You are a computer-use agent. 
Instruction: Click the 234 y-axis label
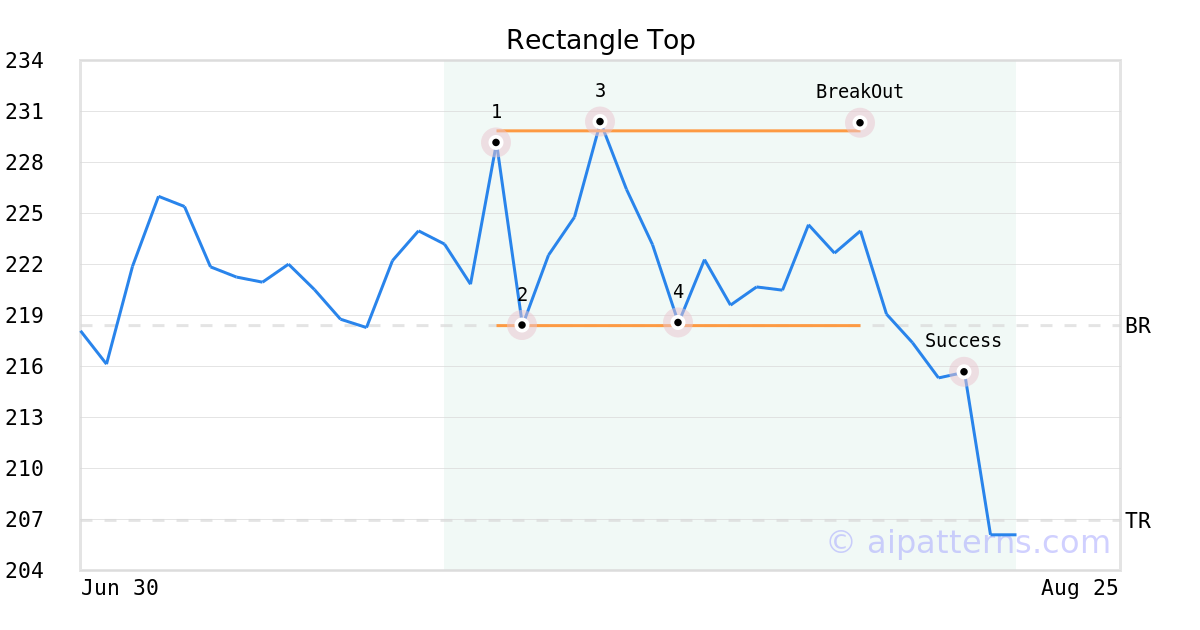tap(24, 62)
